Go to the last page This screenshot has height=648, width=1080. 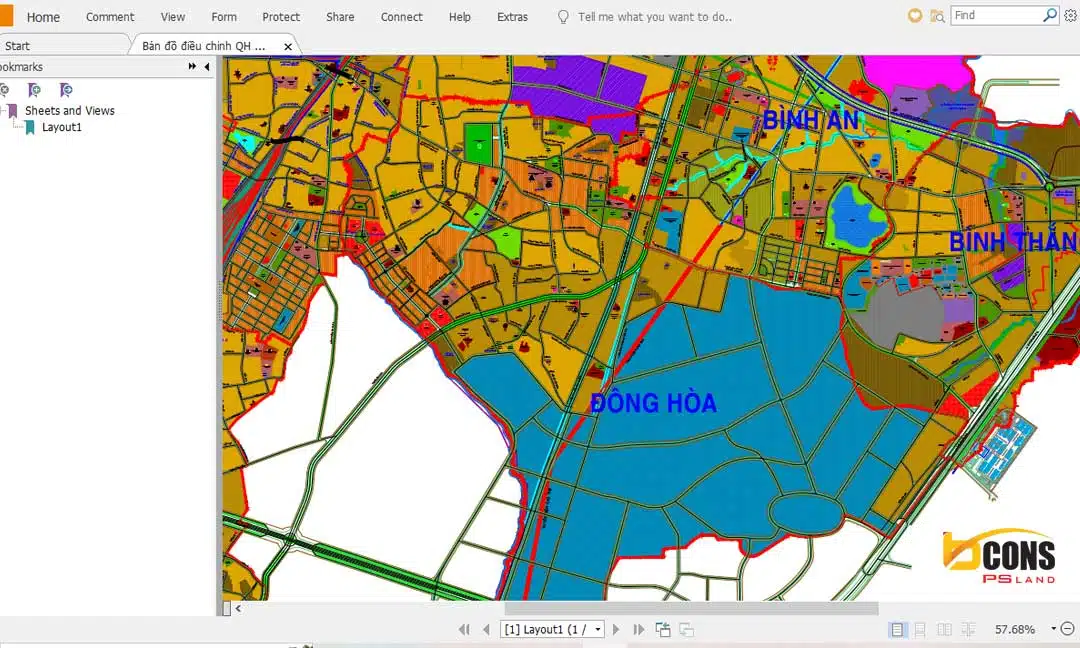pyautogui.click(x=638, y=629)
